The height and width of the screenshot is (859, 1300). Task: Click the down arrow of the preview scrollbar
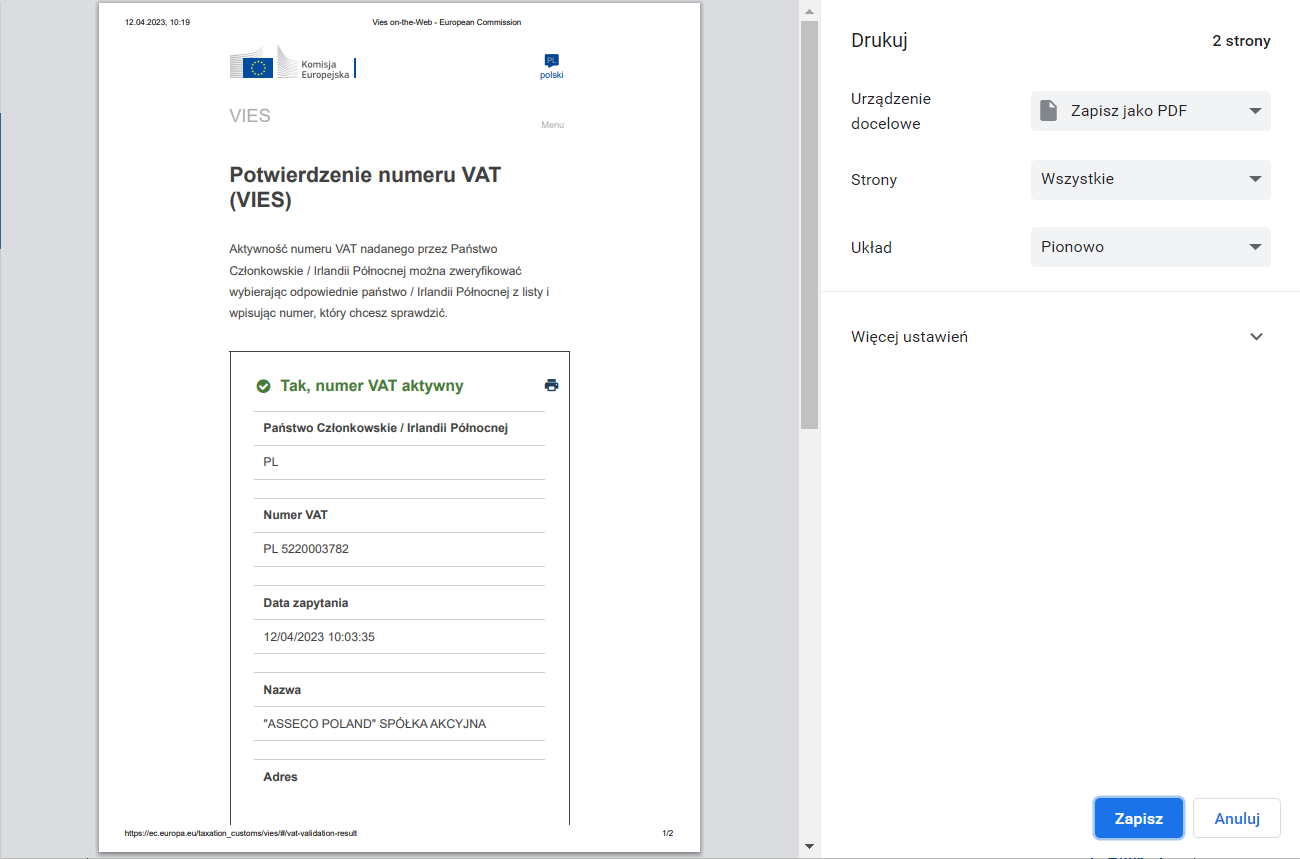tap(808, 846)
